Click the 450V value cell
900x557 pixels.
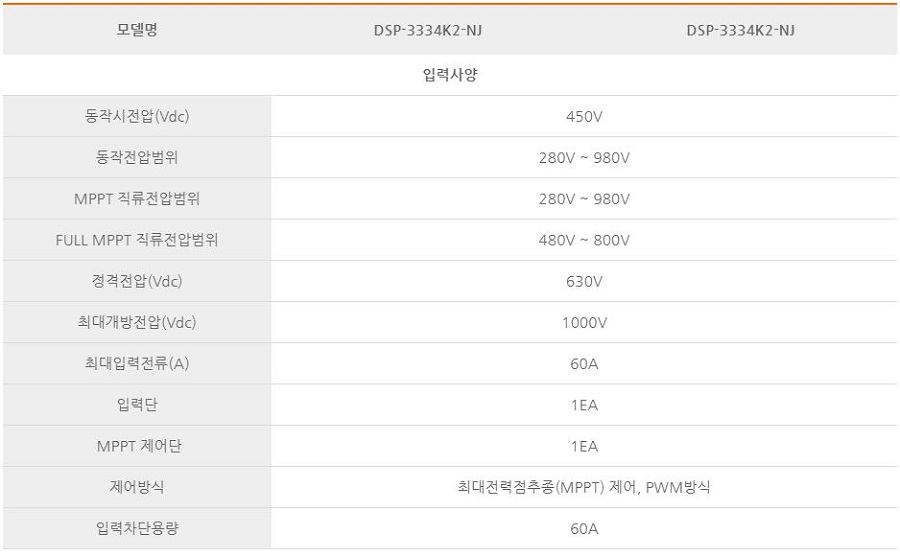[584, 116]
